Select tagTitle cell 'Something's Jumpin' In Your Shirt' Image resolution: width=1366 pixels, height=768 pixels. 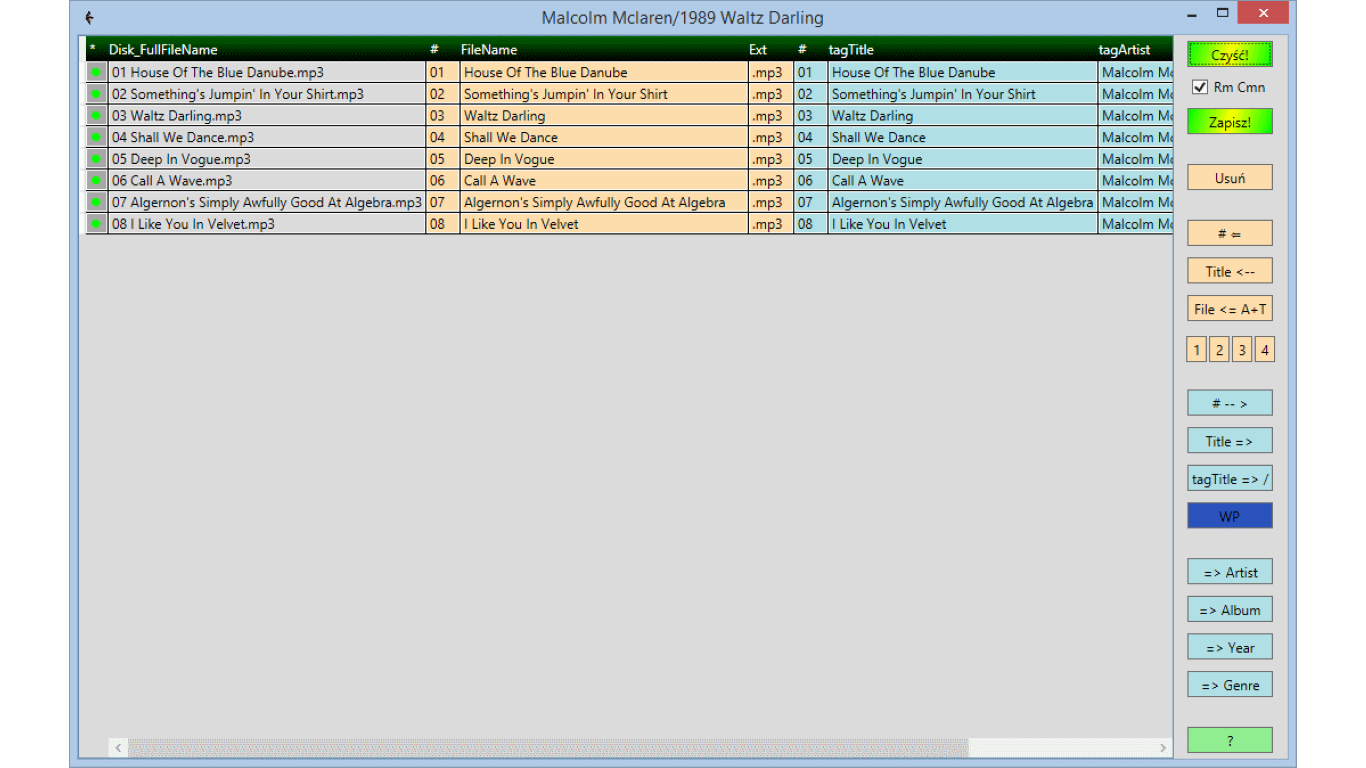[962, 94]
